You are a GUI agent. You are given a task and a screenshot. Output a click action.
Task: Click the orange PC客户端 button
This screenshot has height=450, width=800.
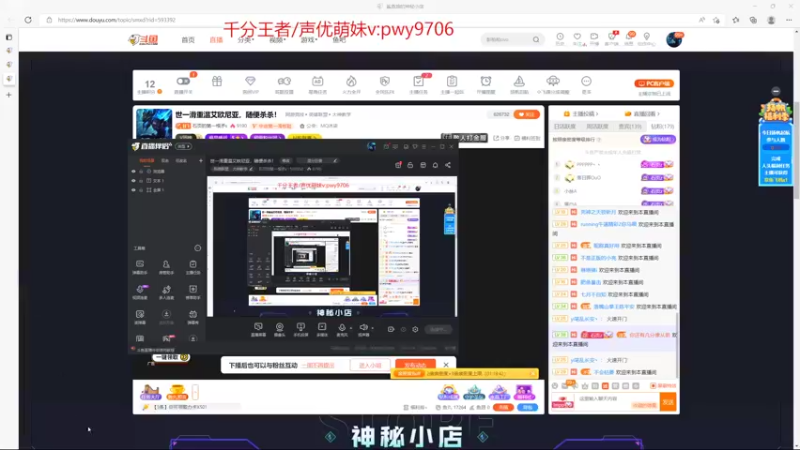(x=654, y=83)
